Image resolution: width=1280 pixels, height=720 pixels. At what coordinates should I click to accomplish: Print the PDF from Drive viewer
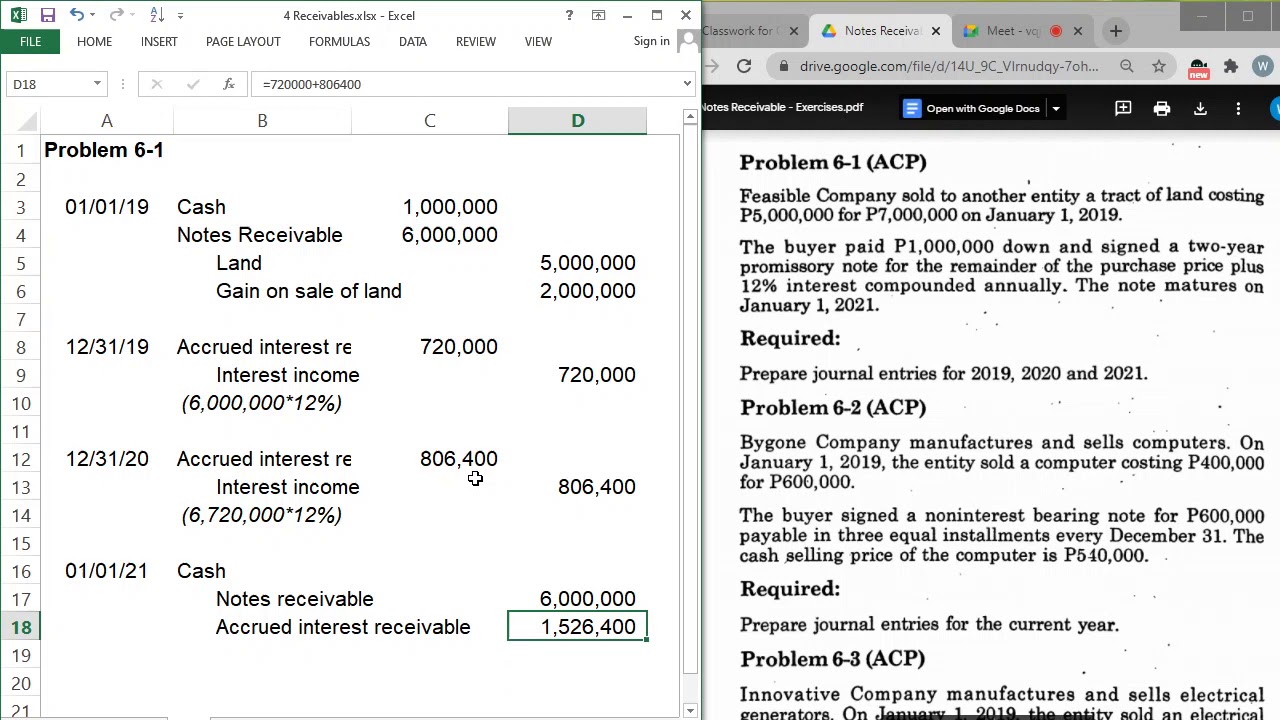[1162, 108]
